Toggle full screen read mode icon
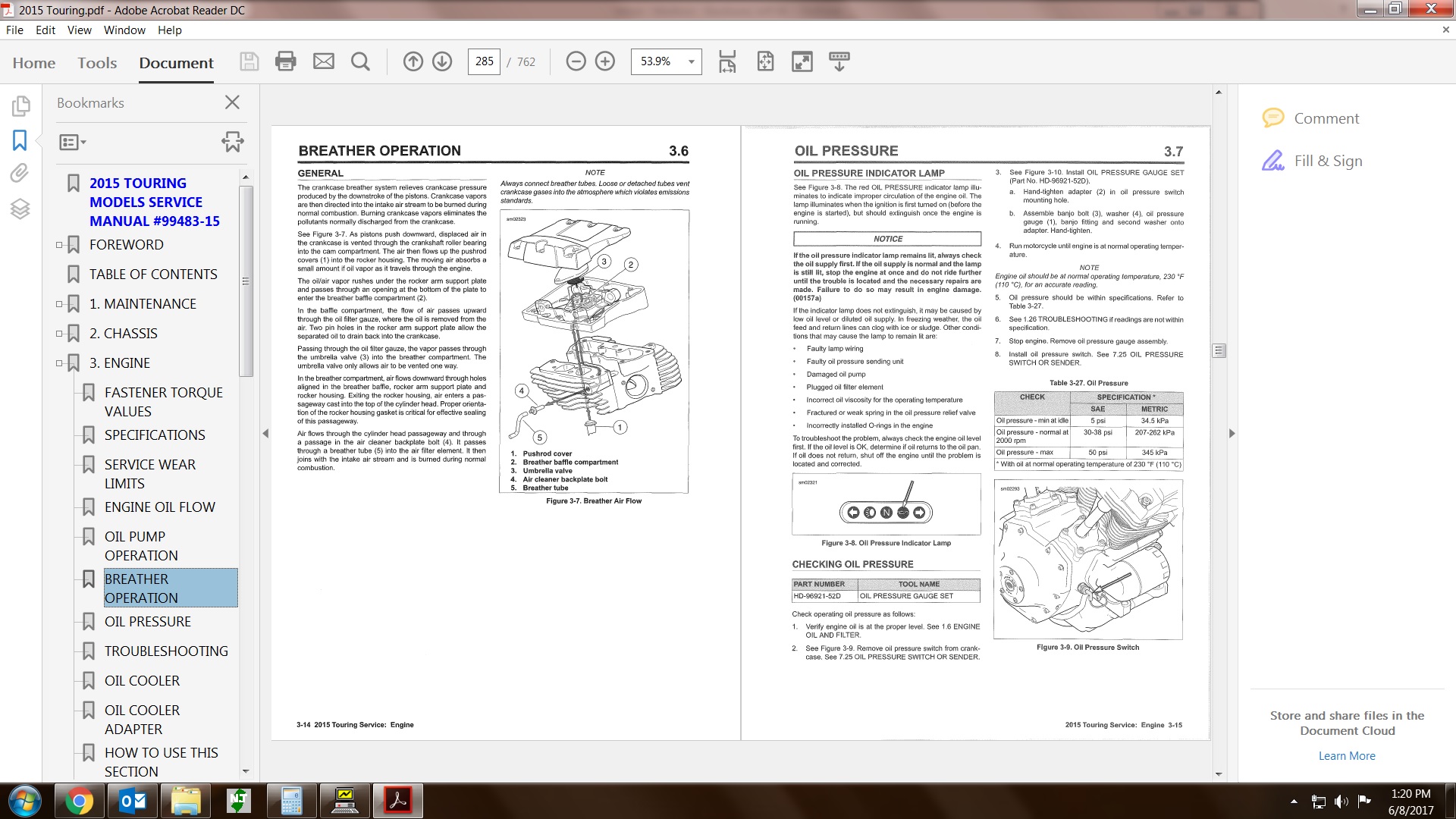This screenshot has width=1456, height=819. (802, 61)
